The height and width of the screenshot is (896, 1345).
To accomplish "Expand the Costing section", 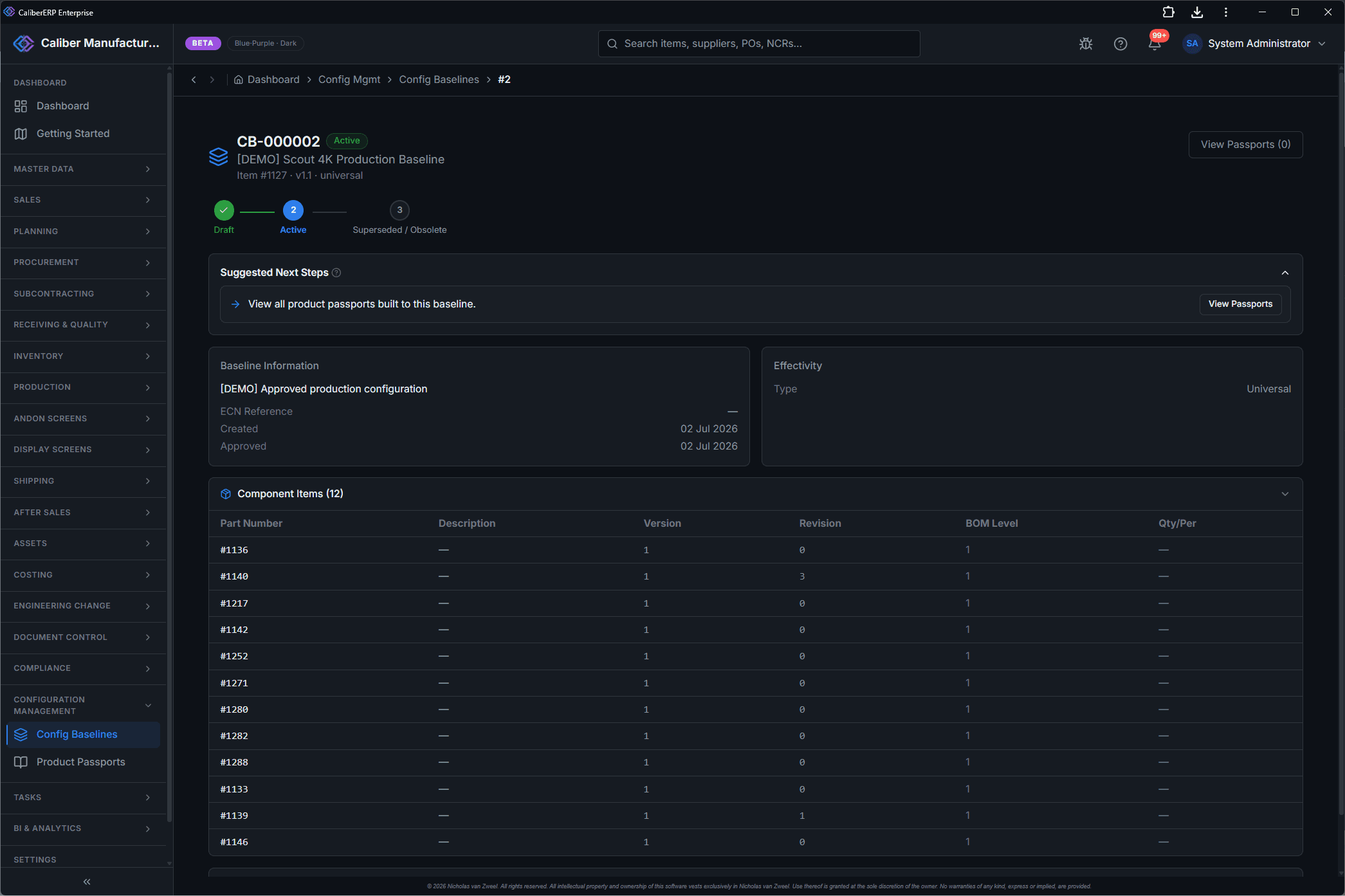I will click(x=83, y=575).
